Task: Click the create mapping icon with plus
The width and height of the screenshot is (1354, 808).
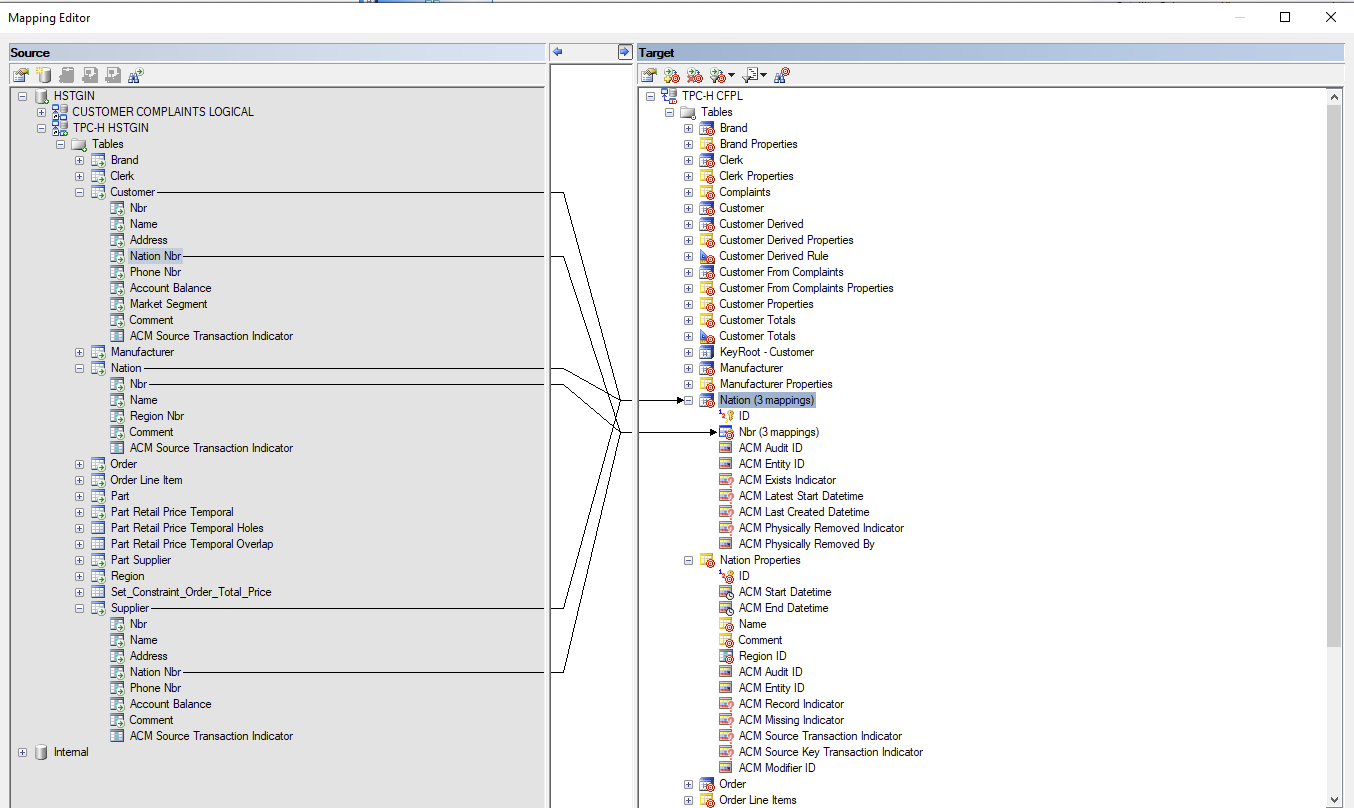Action: 671,74
